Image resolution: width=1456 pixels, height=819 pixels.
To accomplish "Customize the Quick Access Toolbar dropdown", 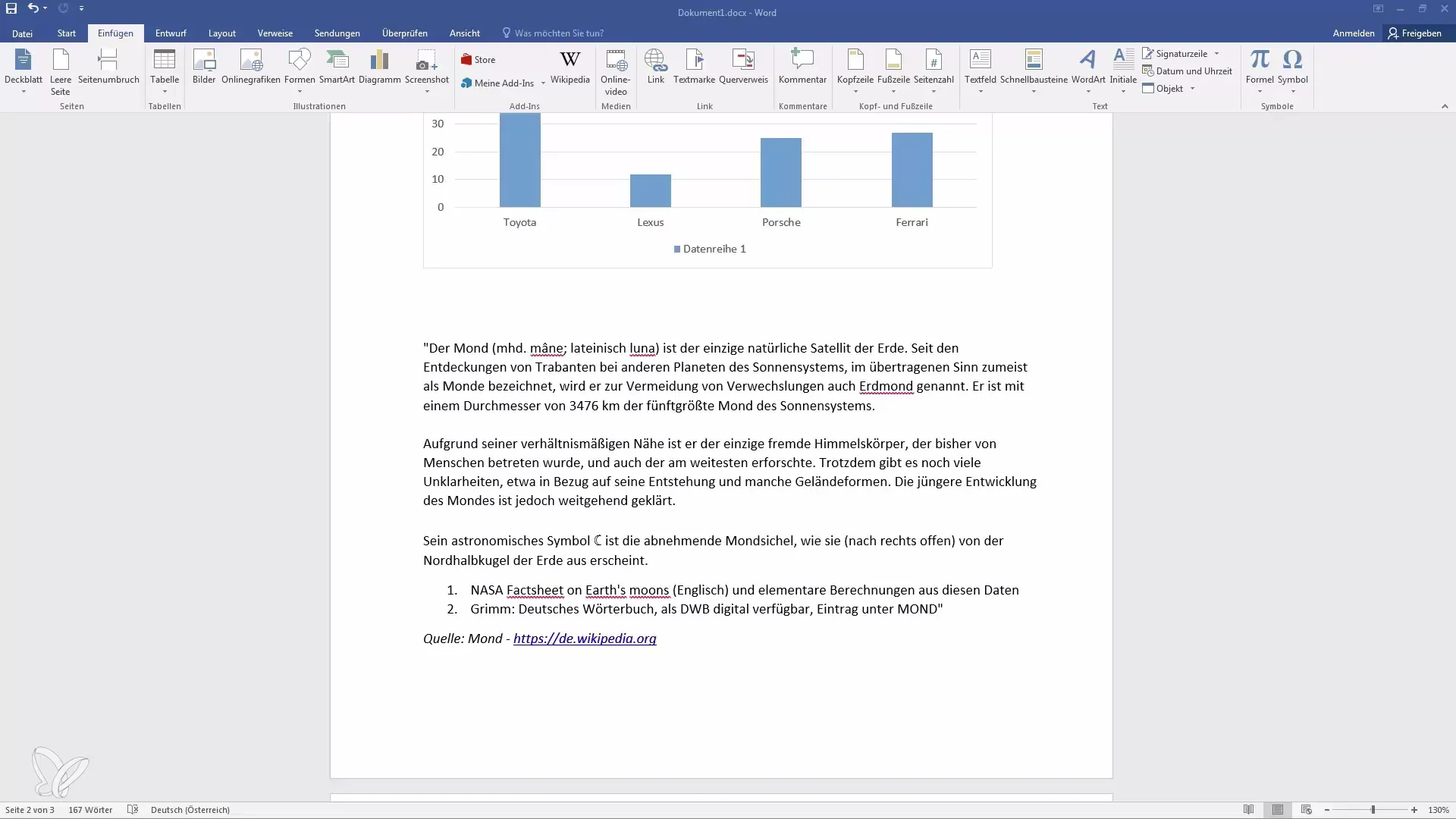I will click(x=81, y=8).
